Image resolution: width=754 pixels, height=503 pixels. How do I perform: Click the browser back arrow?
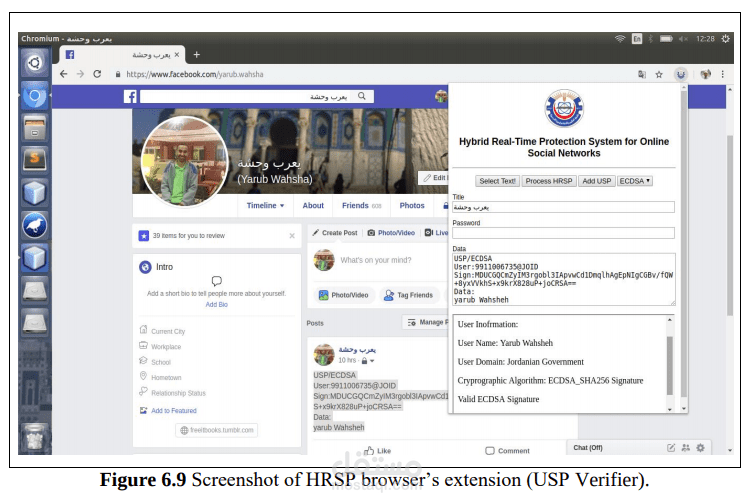[x=63, y=74]
